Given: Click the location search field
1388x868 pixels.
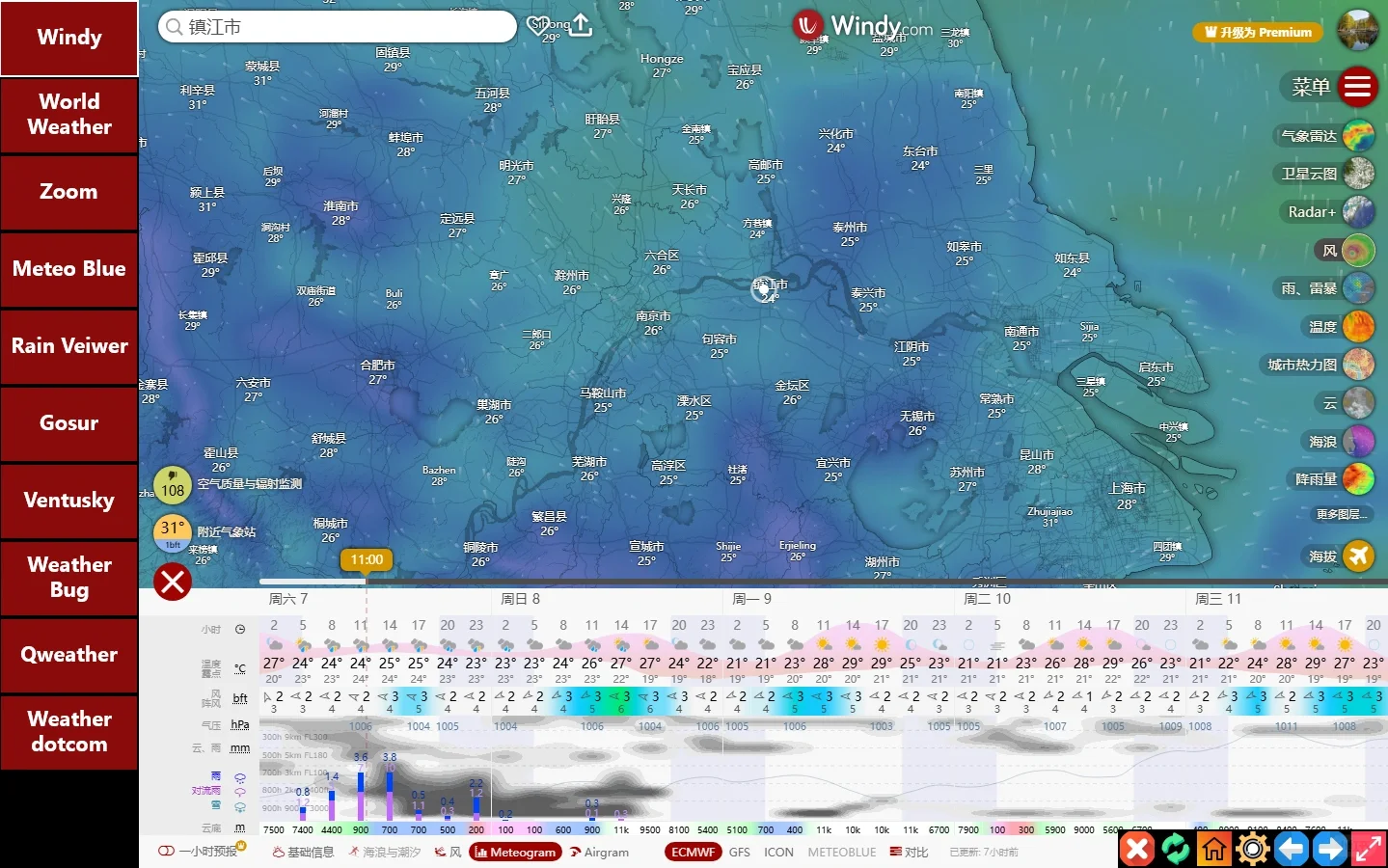Looking at the screenshot, I should click(338, 27).
